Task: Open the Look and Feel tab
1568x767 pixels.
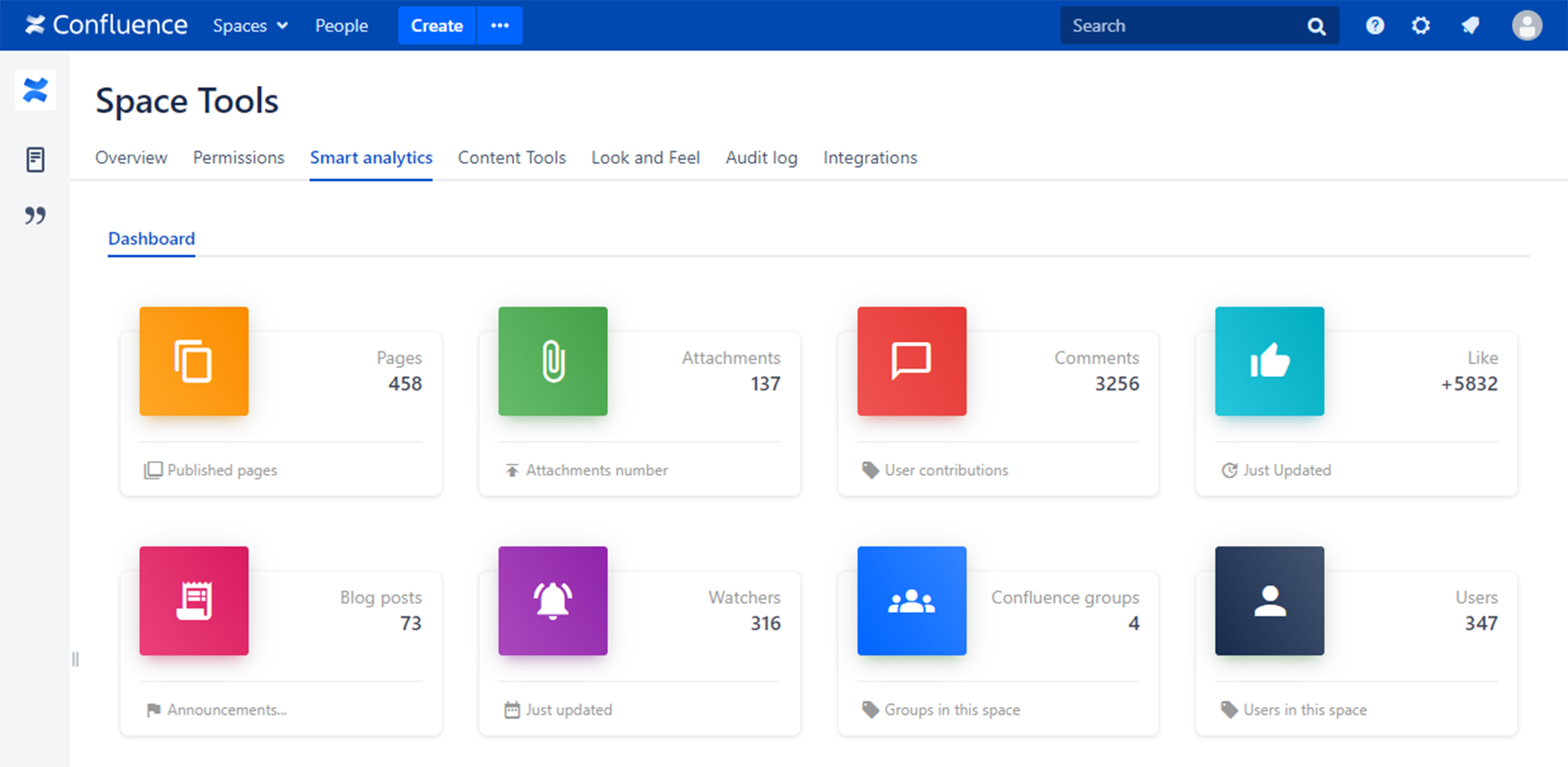Action: (x=646, y=158)
